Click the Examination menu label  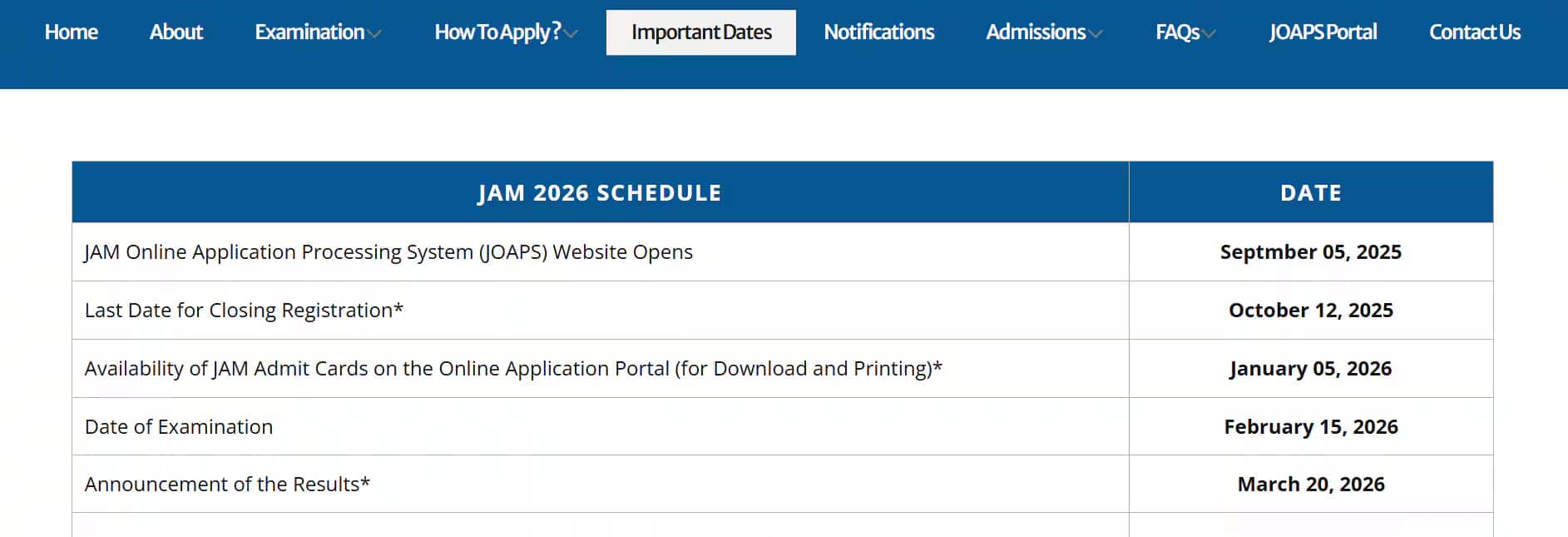tap(309, 32)
